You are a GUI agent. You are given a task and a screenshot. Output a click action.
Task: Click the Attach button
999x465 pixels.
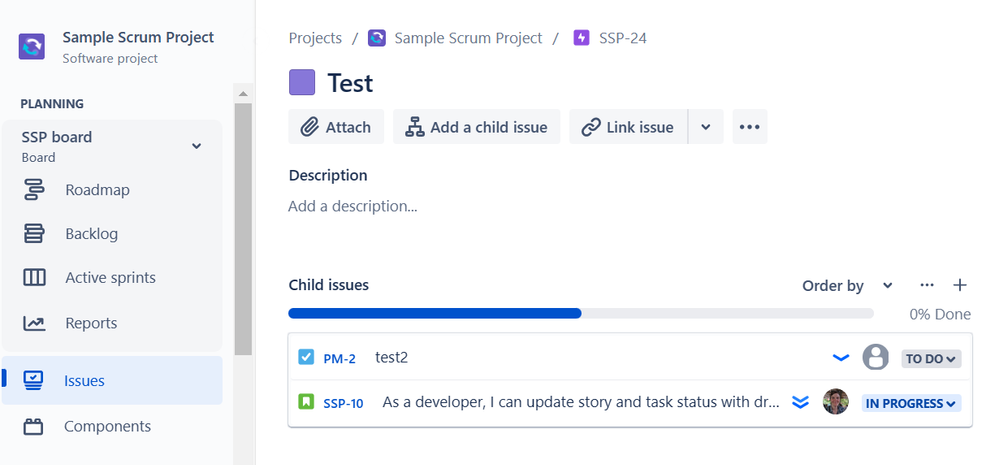pos(336,127)
